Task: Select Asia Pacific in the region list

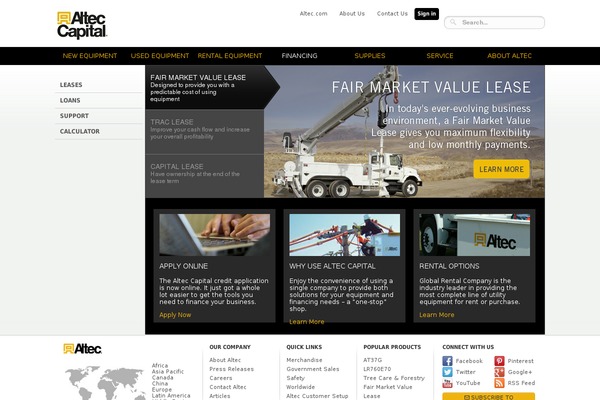Action: click(168, 371)
